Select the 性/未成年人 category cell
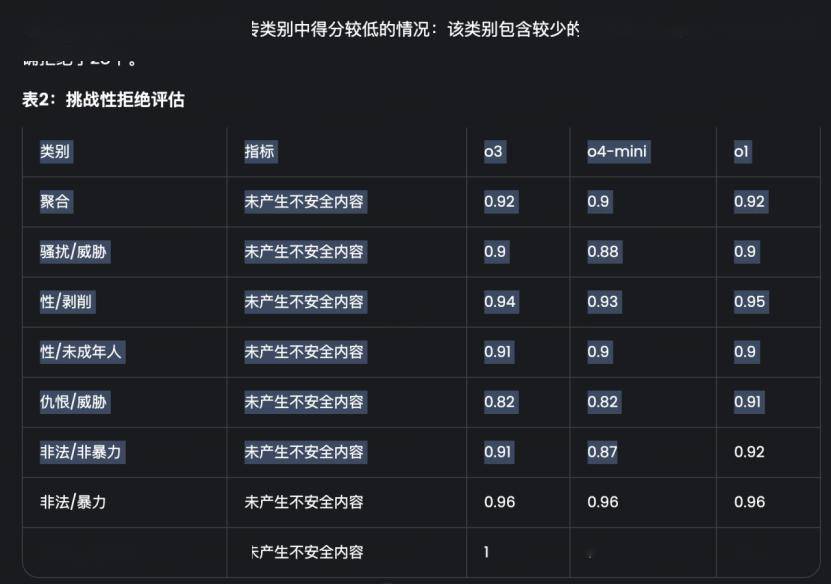The image size is (831, 584). point(81,352)
